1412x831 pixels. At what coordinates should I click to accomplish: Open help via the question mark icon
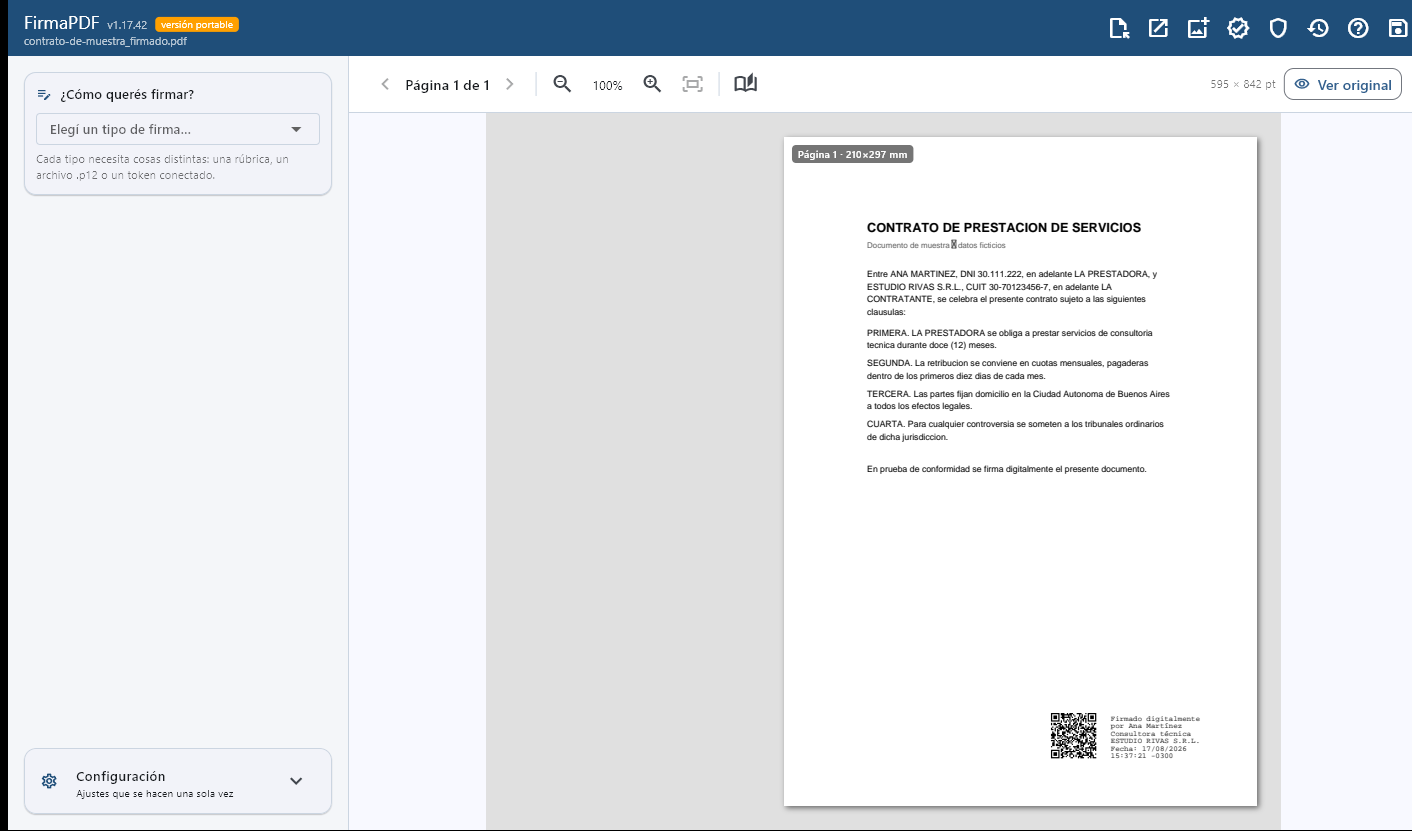1358,28
